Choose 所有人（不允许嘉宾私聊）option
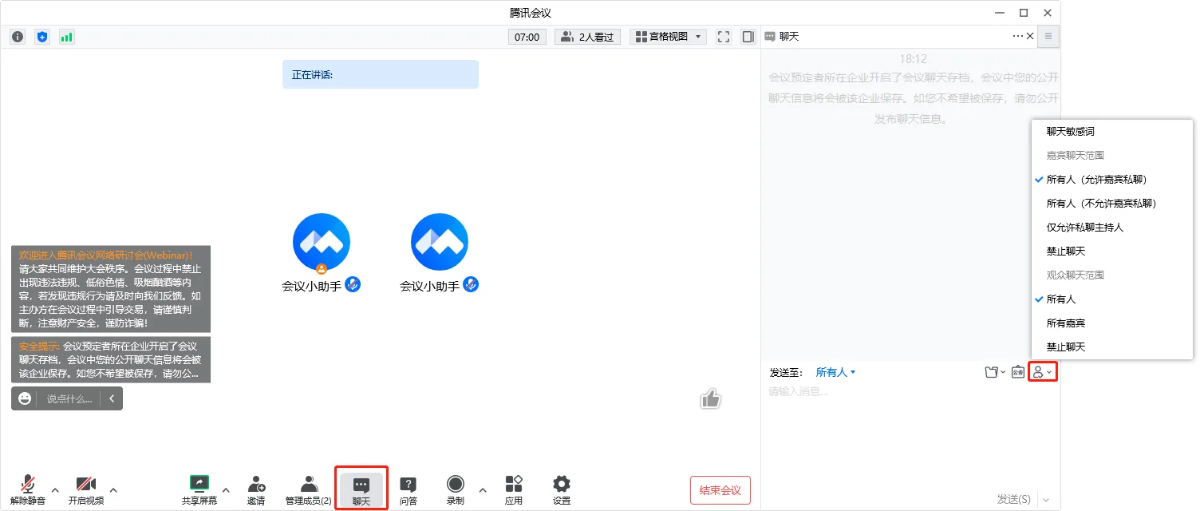The image size is (1200, 511). (x=1112, y=203)
